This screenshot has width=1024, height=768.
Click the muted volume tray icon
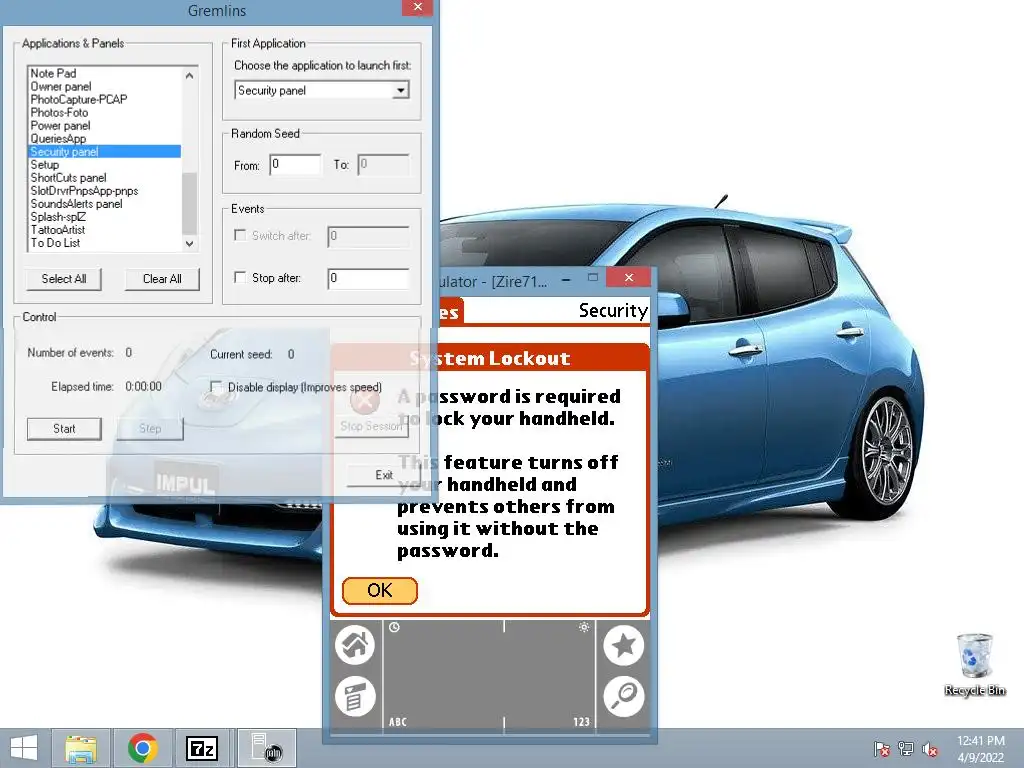pyautogui.click(x=931, y=749)
